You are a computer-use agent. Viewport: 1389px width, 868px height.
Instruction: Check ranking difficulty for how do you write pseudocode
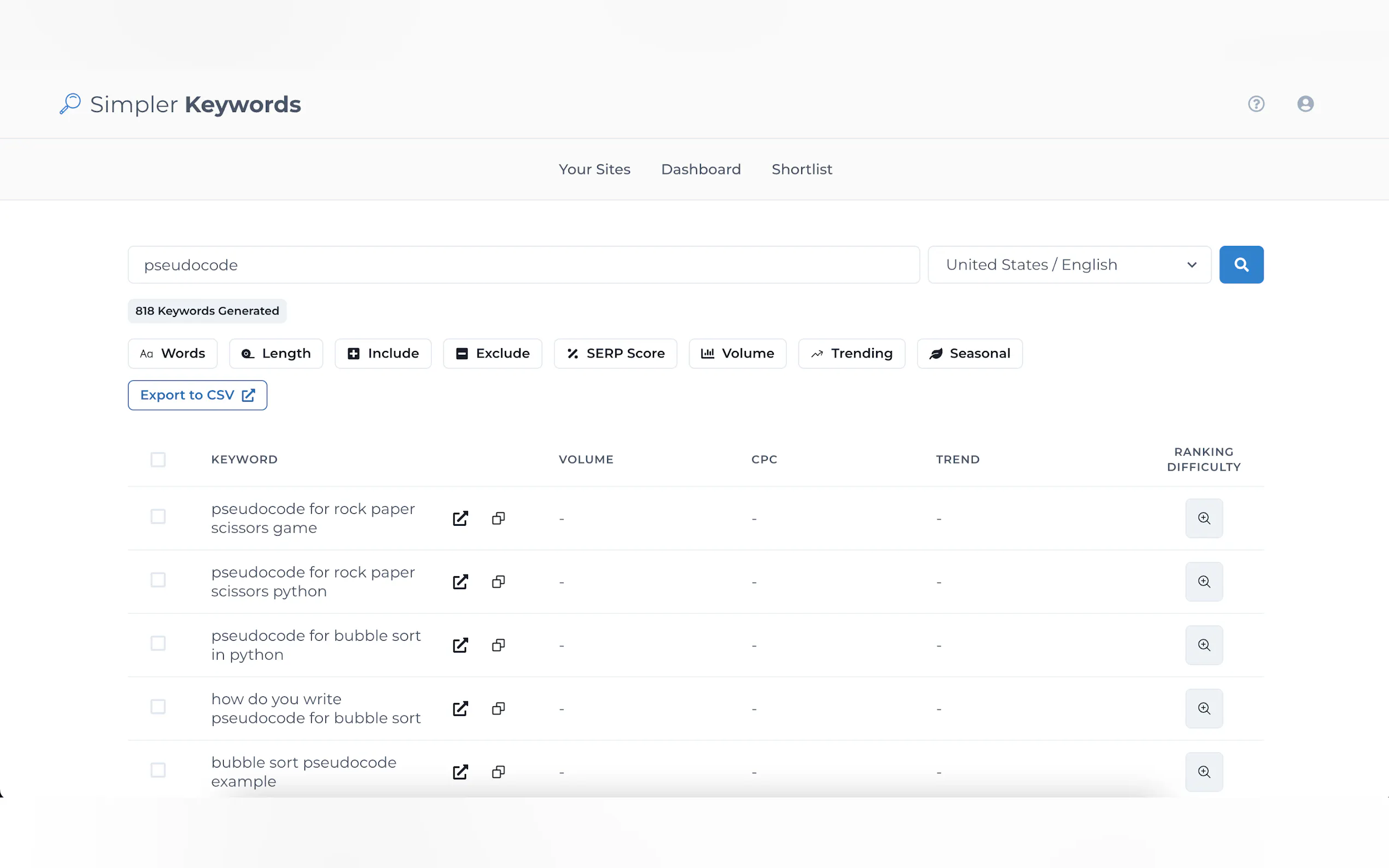click(1204, 708)
